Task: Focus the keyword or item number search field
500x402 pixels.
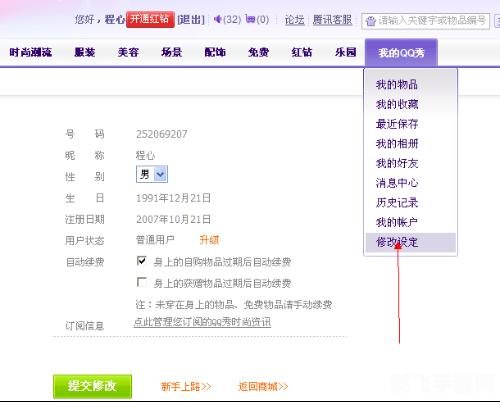Action: [425, 21]
